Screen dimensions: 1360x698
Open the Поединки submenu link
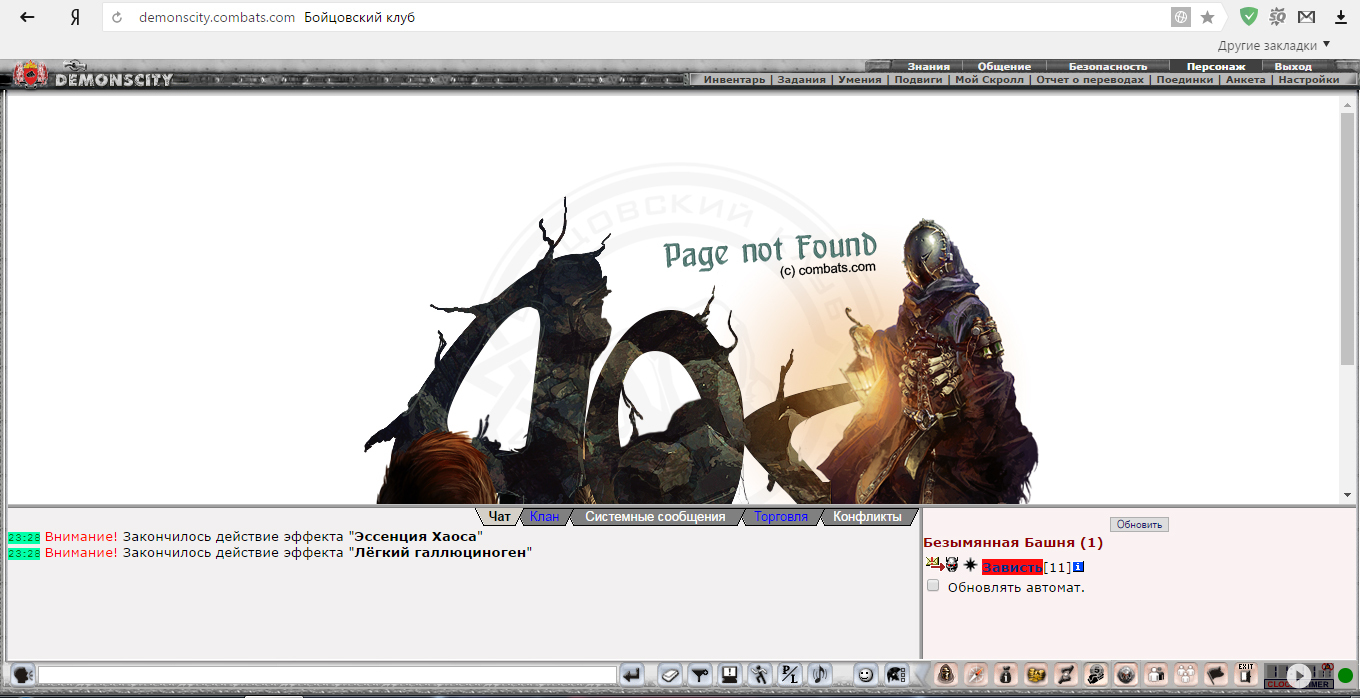(1185, 80)
